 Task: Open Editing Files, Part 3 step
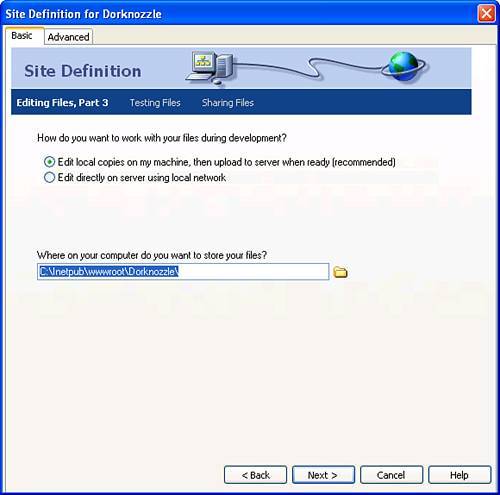(62, 102)
